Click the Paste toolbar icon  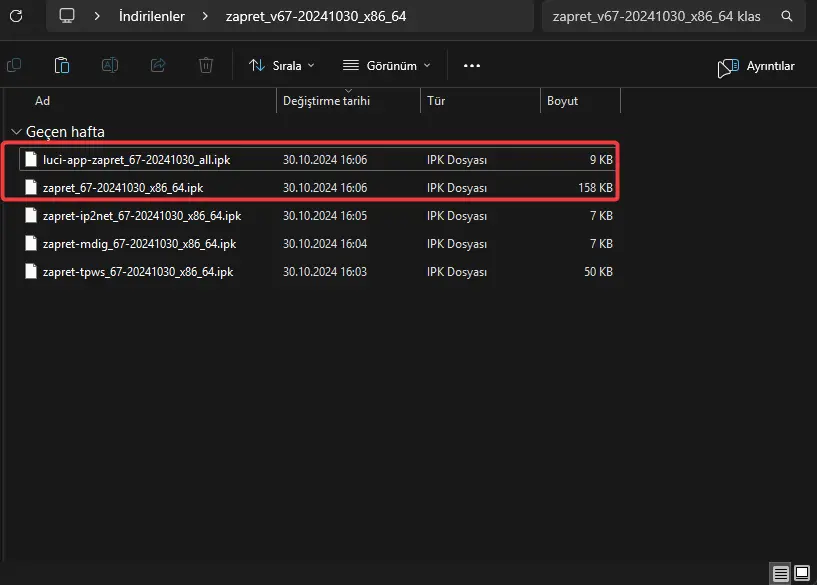pyautogui.click(x=61, y=65)
